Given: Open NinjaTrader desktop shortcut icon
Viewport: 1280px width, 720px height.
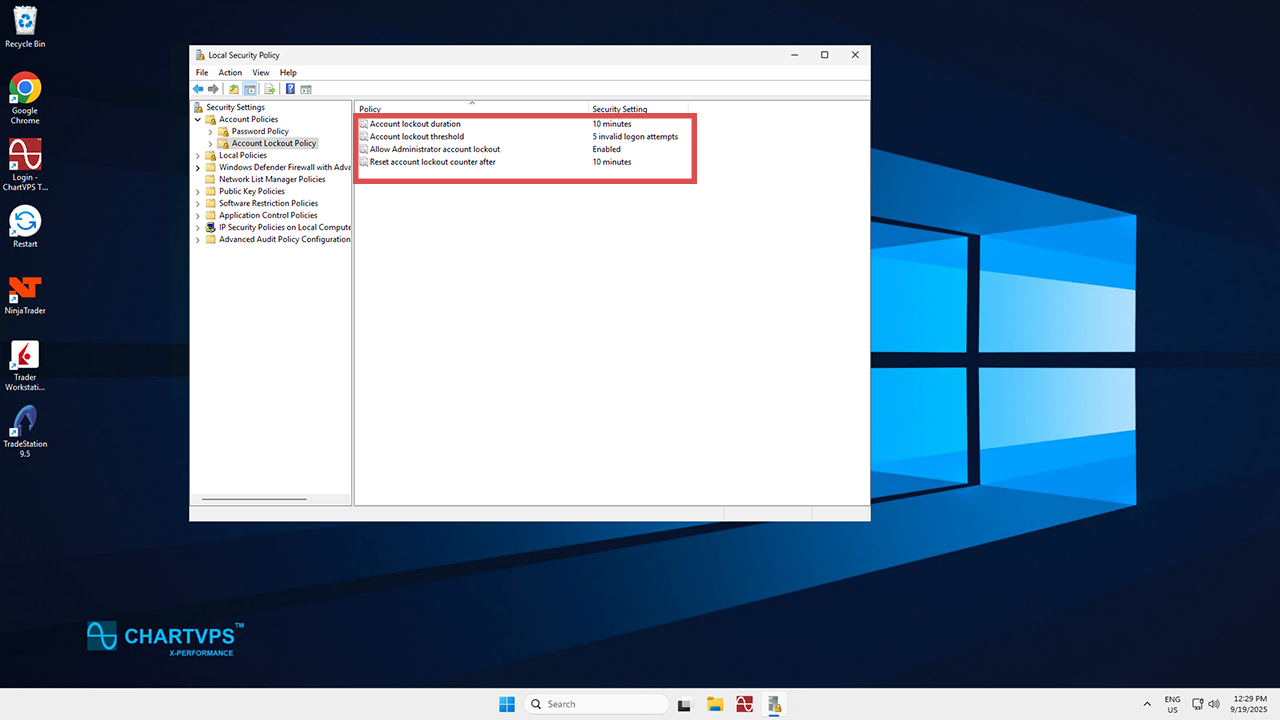Looking at the screenshot, I should coord(25,290).
